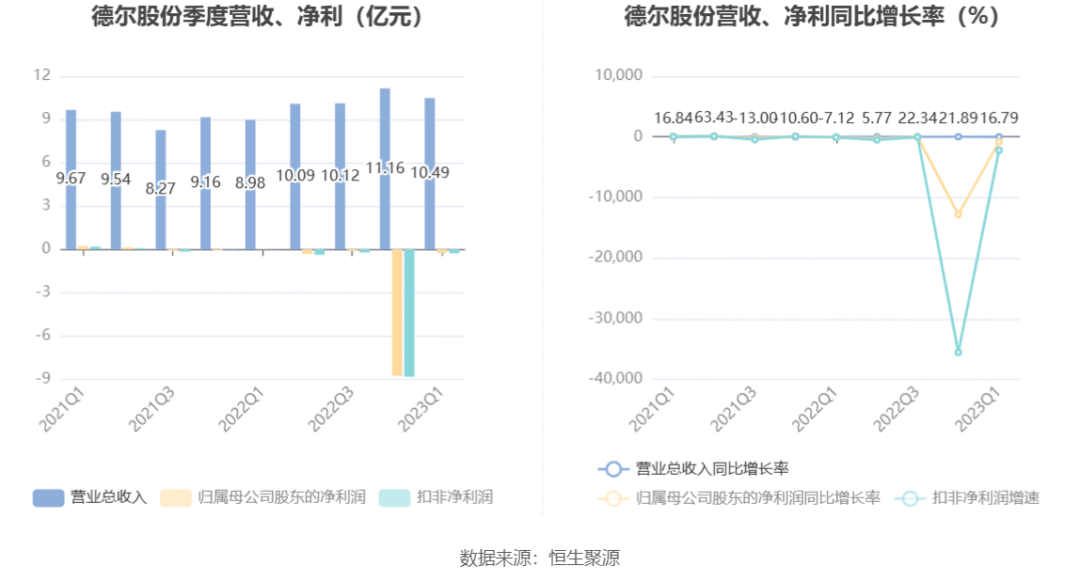Click the teal 2023Q1 point on growth line
This screenshot has width=1080, height=582.
pyautogui.click(x=998, y=150)
